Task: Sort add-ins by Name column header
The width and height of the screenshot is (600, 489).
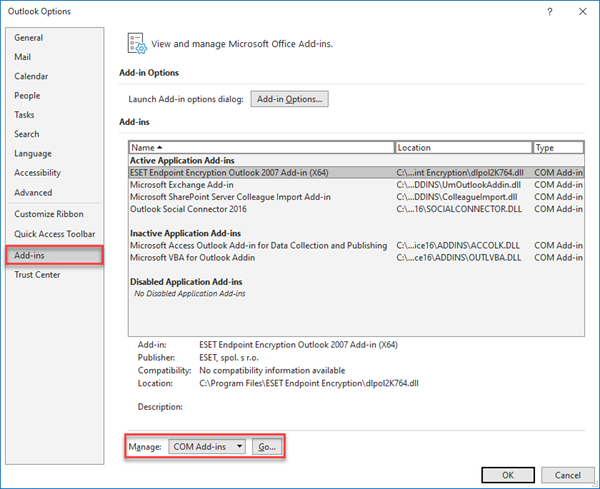Action: coord(261,148)
